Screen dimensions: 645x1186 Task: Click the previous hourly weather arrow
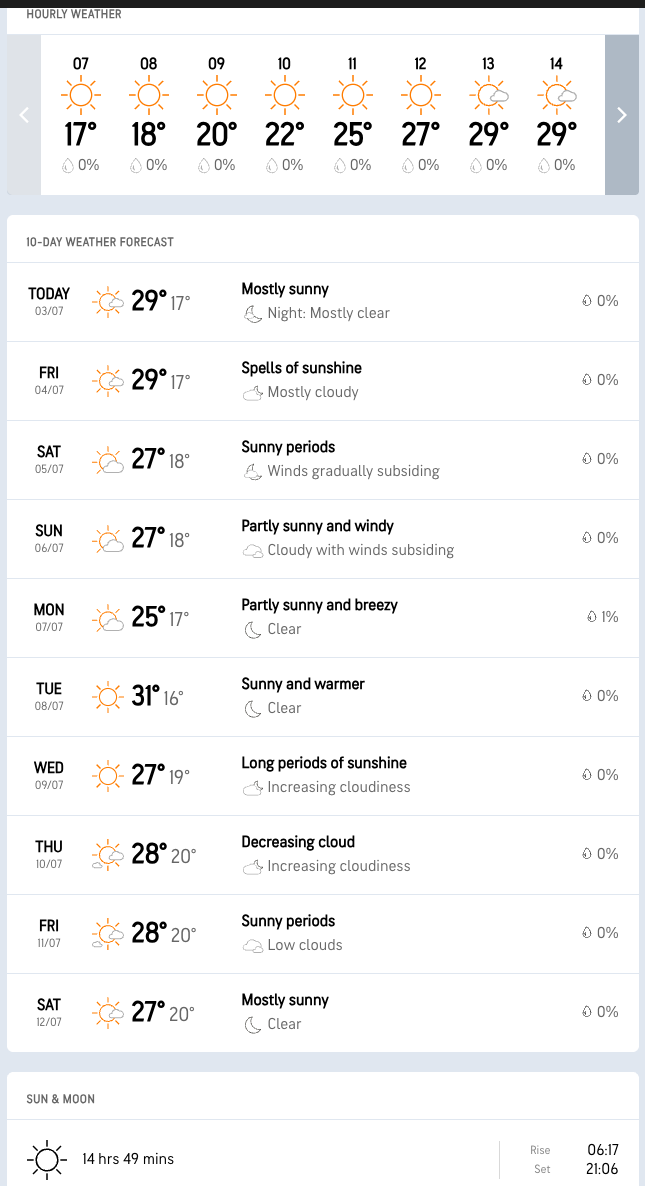[x=25, y=115]
